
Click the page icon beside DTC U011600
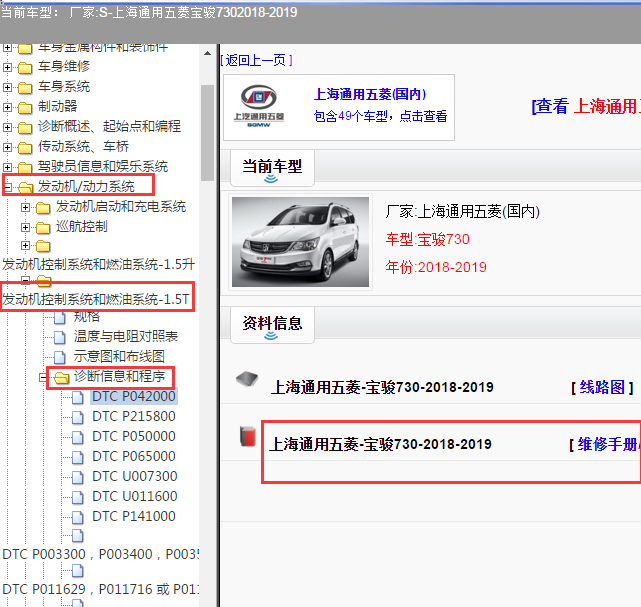tap(78, 497)
